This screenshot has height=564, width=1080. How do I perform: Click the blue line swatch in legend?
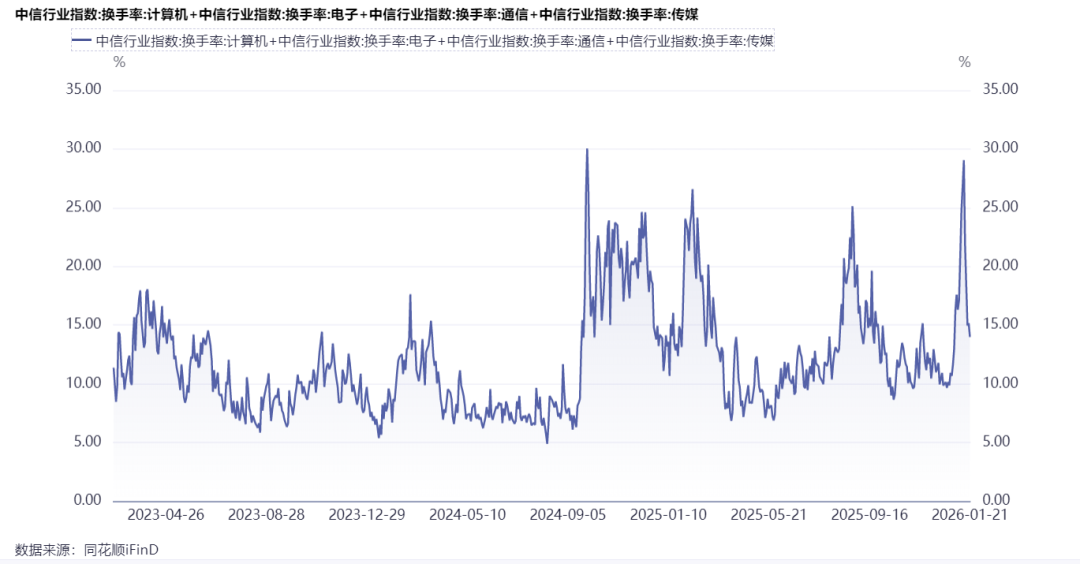pos(82,41)
